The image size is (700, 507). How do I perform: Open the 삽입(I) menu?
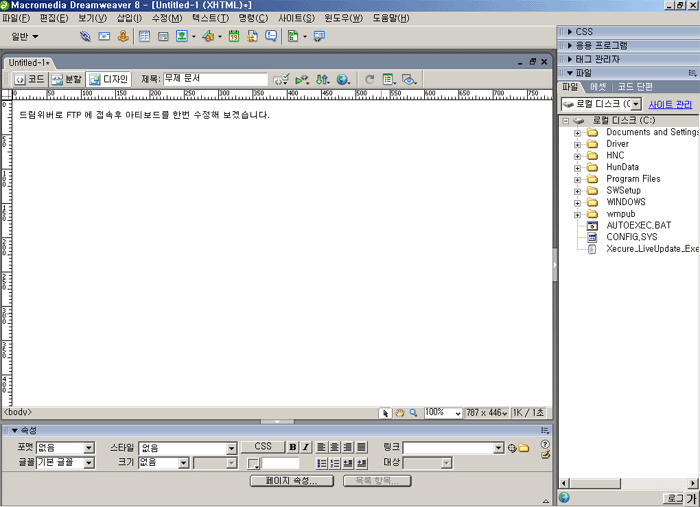click(129, 18)
